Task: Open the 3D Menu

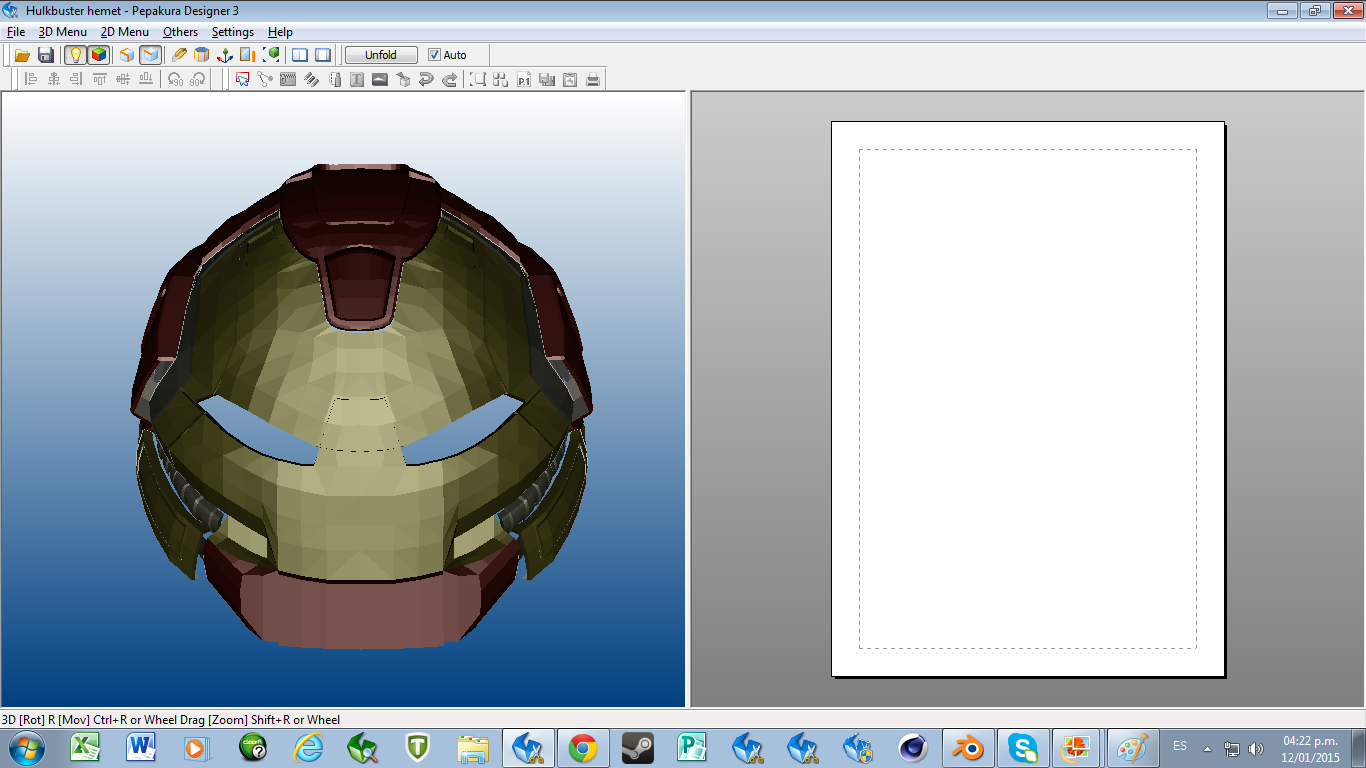Action: pos(62,32)
